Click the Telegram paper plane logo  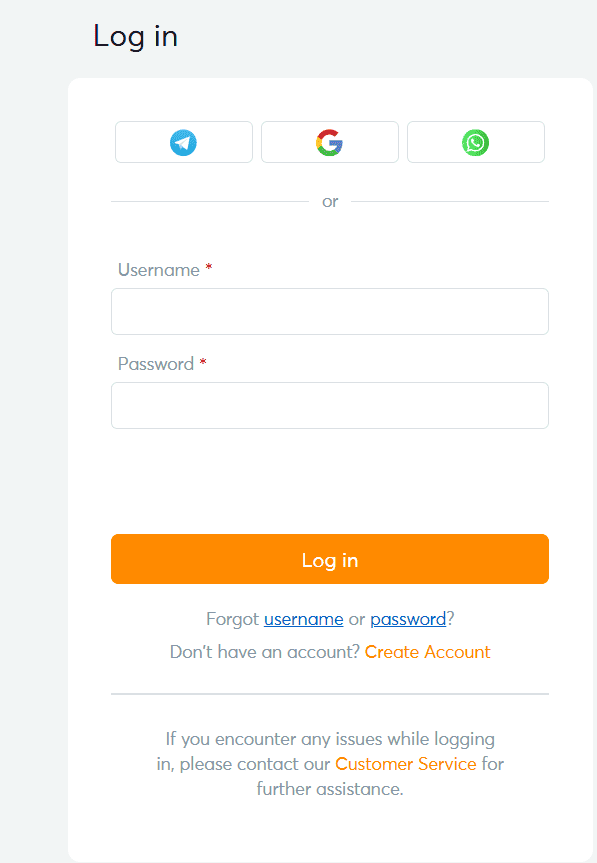click(x=183, y=142)
